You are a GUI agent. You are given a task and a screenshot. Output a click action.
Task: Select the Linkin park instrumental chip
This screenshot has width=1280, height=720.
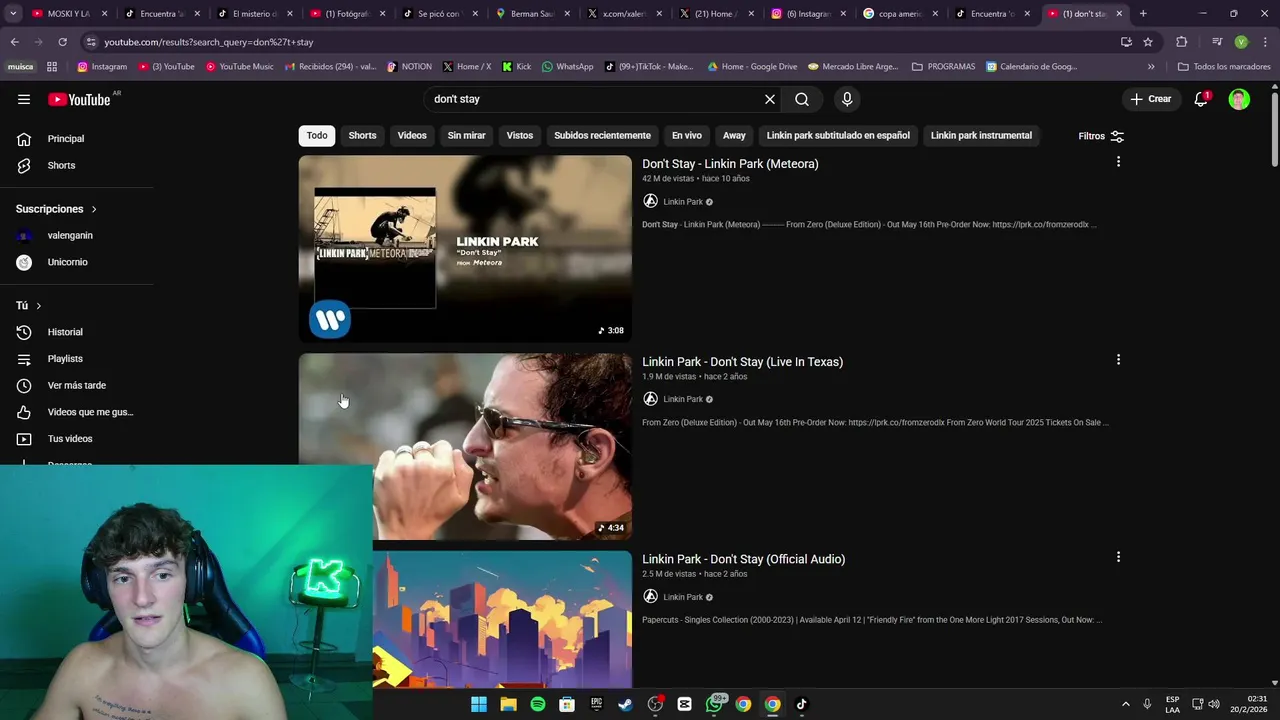(x=981, y=136)
